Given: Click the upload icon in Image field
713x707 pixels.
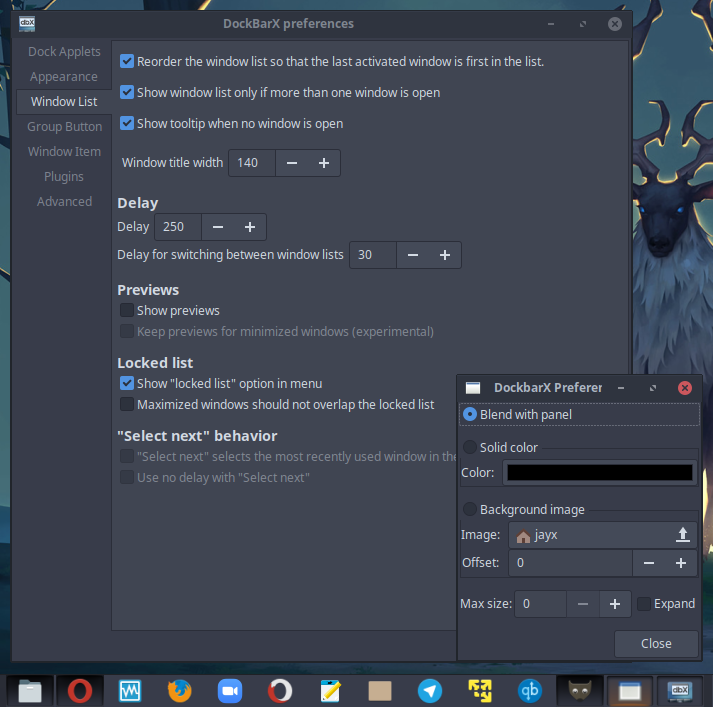Looking at the screenshot, I should click(683, 535).
